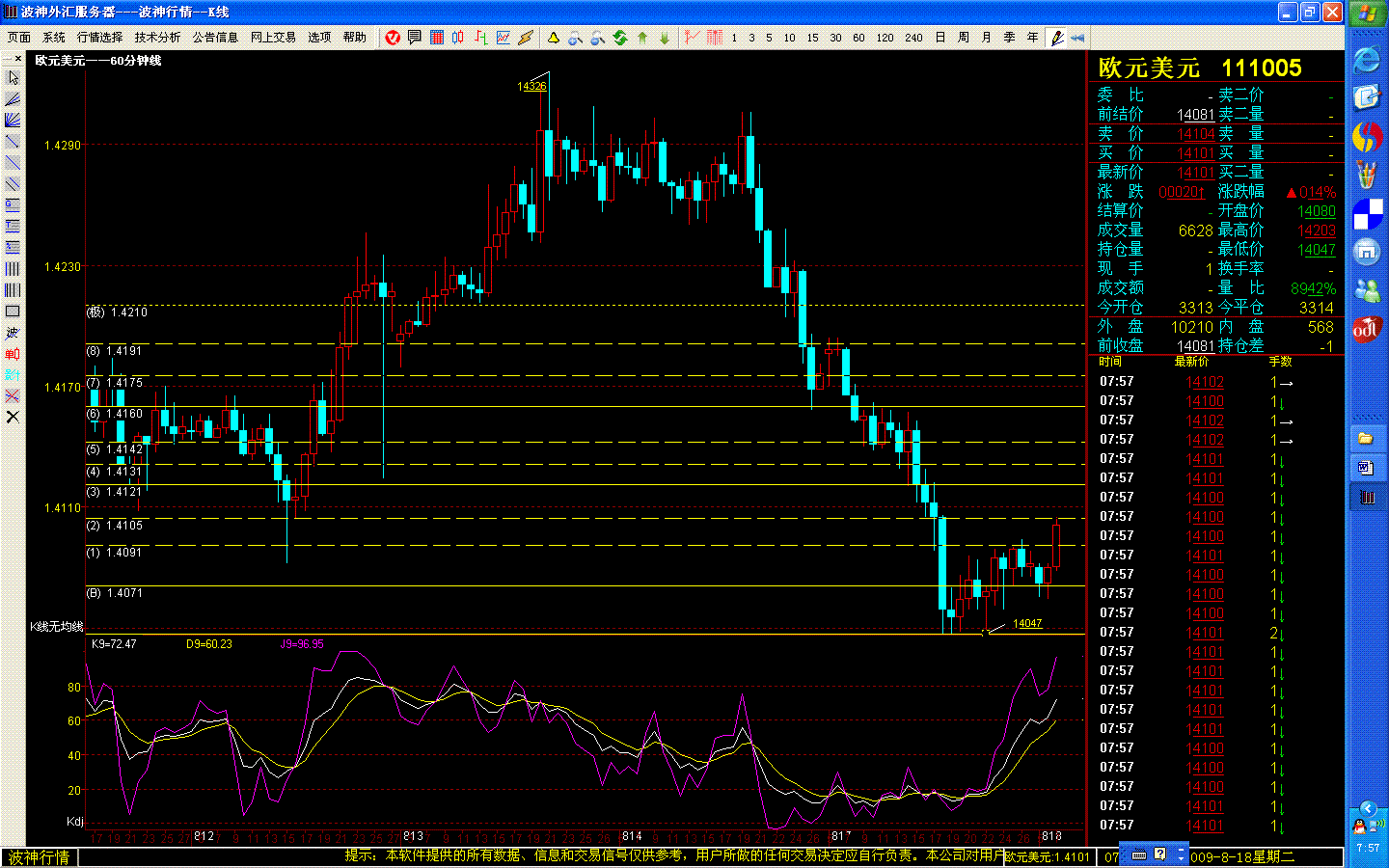The width and height of the screenshot is (1389, 868).
Task: Click the 最高价 value 14203
Action: [1317, 231]
